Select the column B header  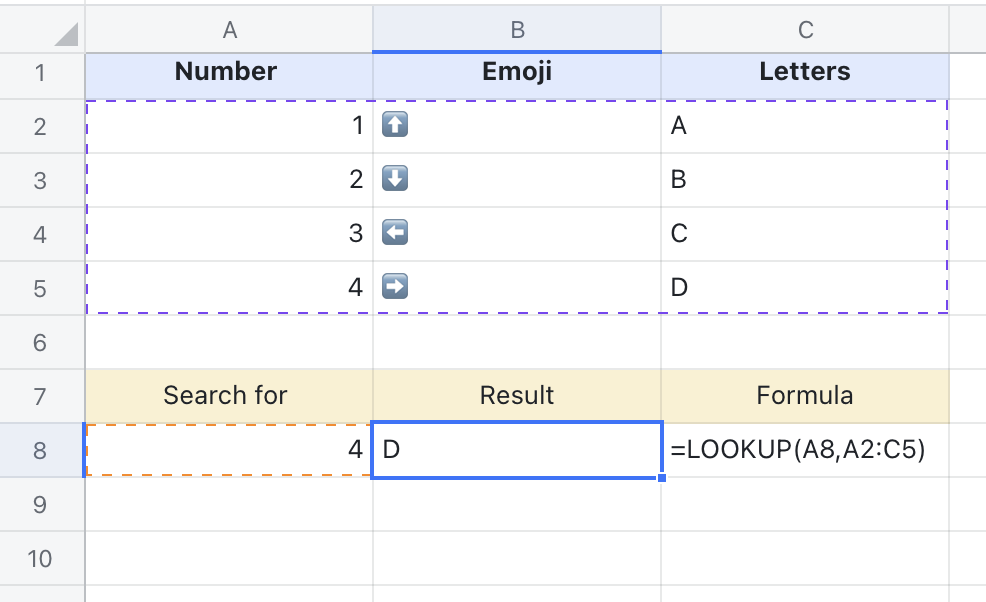[516, 28]
